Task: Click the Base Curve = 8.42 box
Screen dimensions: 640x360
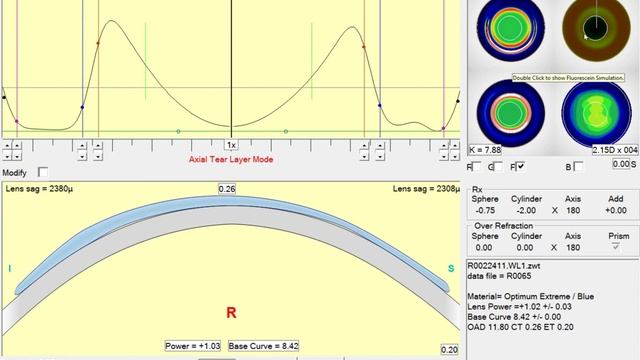Action: (263, 346)
